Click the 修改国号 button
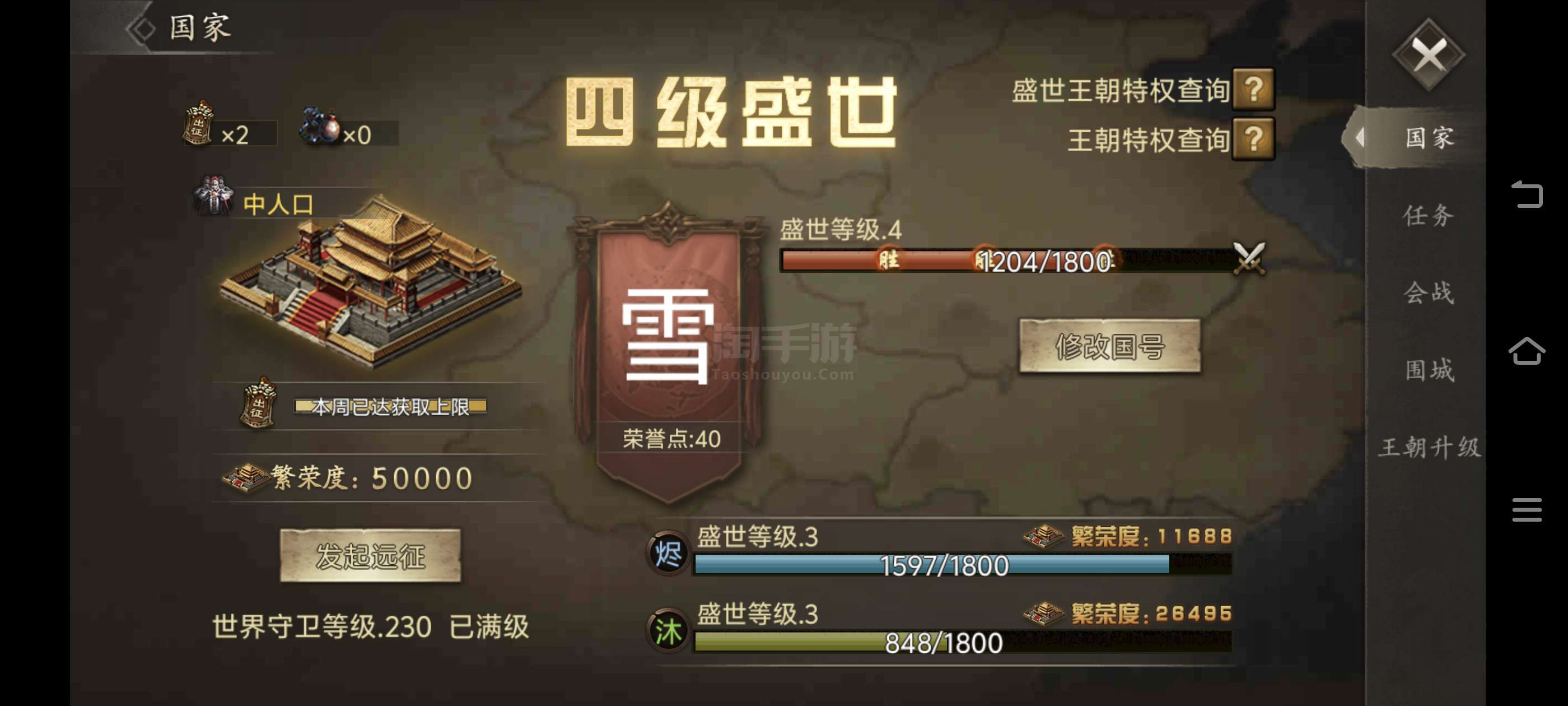 1110,346
